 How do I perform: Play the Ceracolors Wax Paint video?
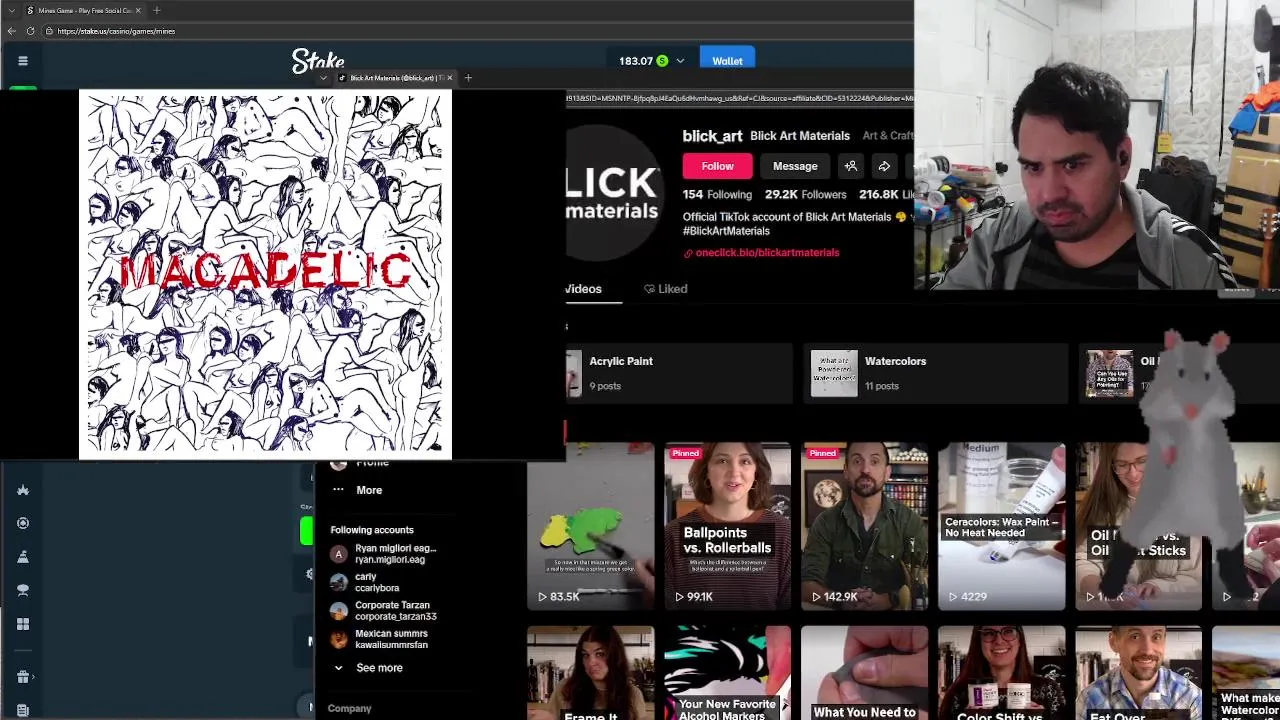point(1002,527)
